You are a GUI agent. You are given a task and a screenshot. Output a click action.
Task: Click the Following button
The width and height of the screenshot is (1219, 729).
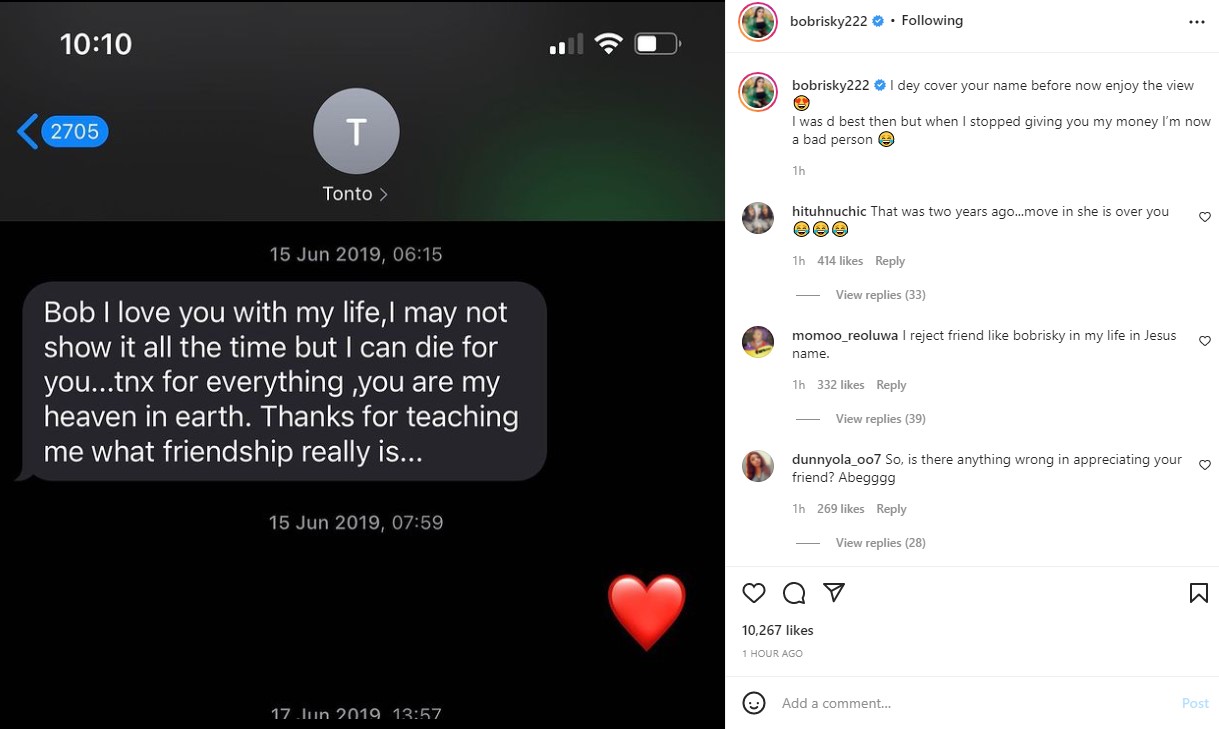click(x=932, y=20)
